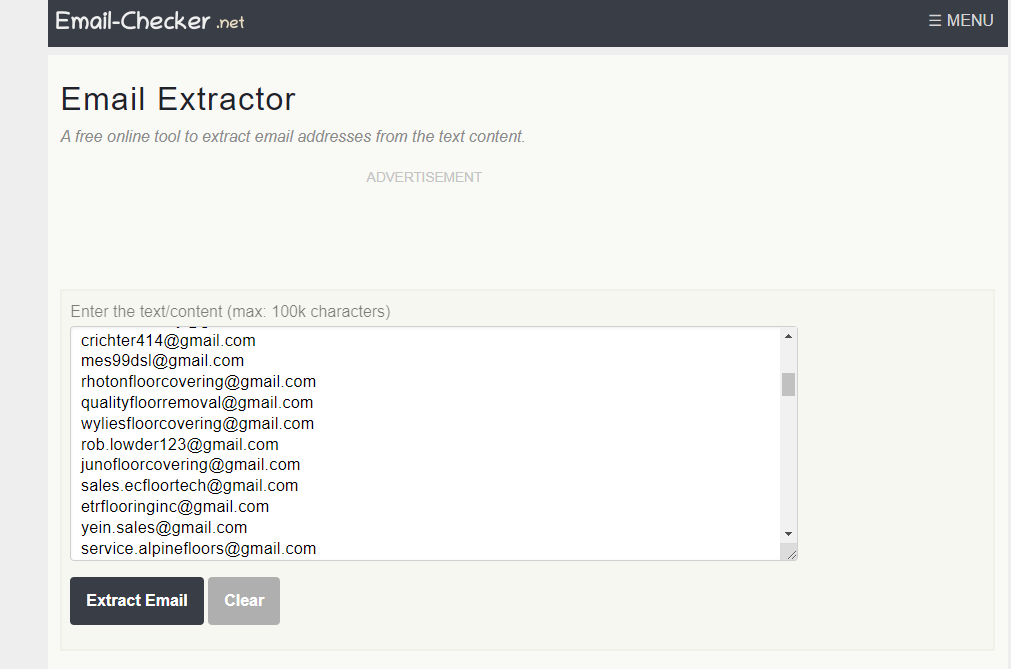Click the mes99dsl@gmail.com line

(162, 361)
